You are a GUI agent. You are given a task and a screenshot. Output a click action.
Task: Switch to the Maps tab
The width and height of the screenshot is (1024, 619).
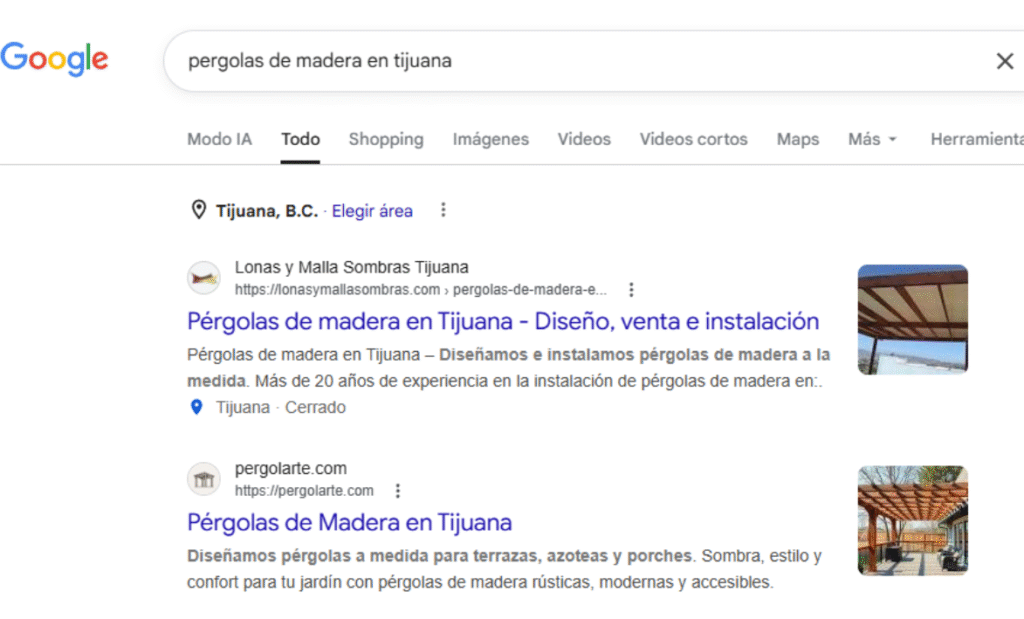(x=797, y=139)
